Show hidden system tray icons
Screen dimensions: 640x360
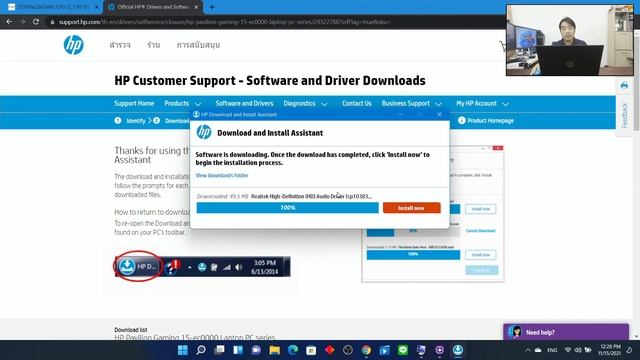528,350
